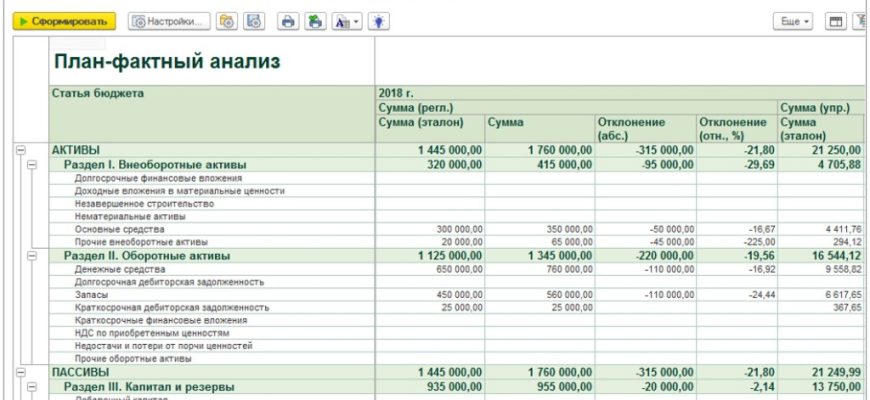
Task: Click the Запасы Сумма cell 560 000,00
Action: coord(540,295)
